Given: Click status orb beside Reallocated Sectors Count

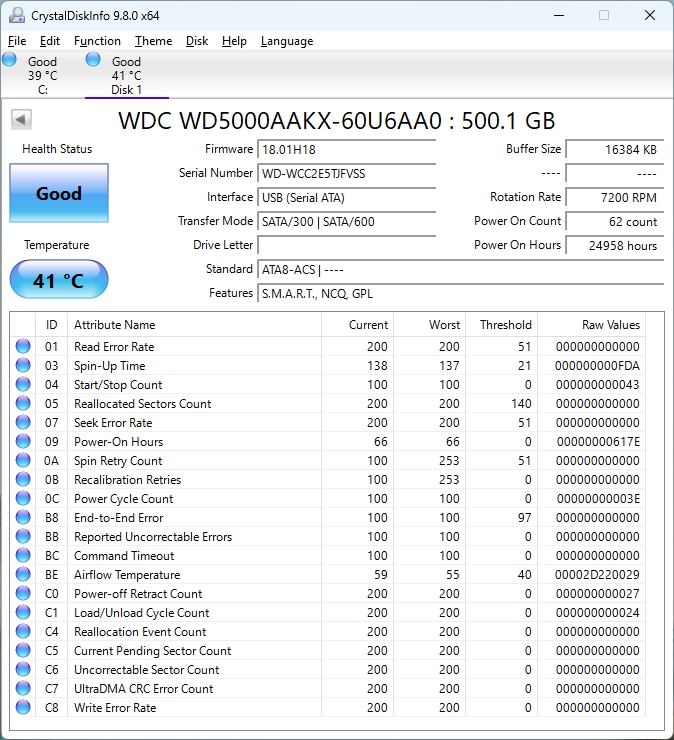Looking at the screenshot, I should tap(23, 404).
